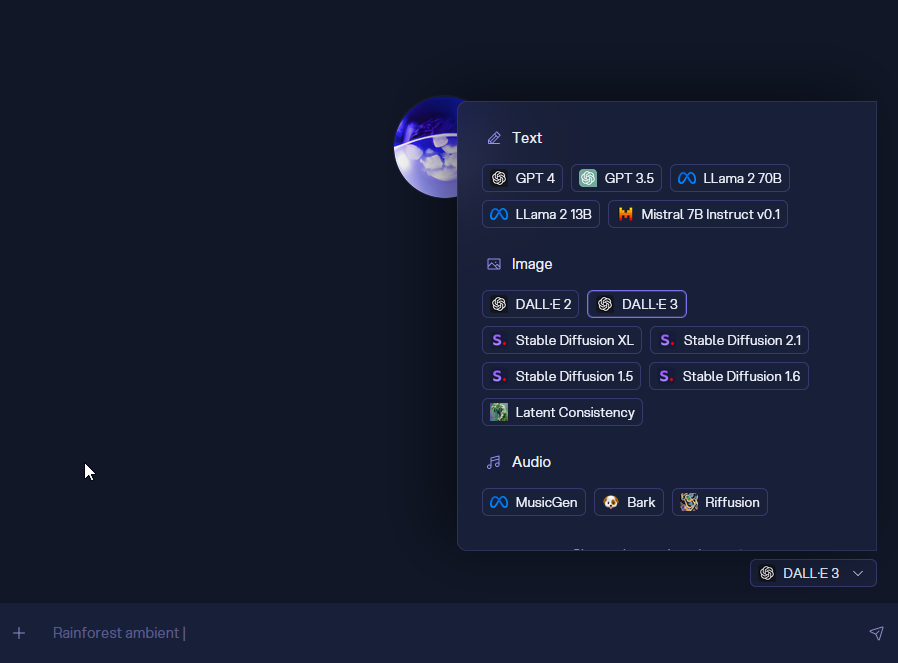Viewport: 898px width, 663px height.
Task: Select the MusicGen audio model
Action: click(534, 502)
